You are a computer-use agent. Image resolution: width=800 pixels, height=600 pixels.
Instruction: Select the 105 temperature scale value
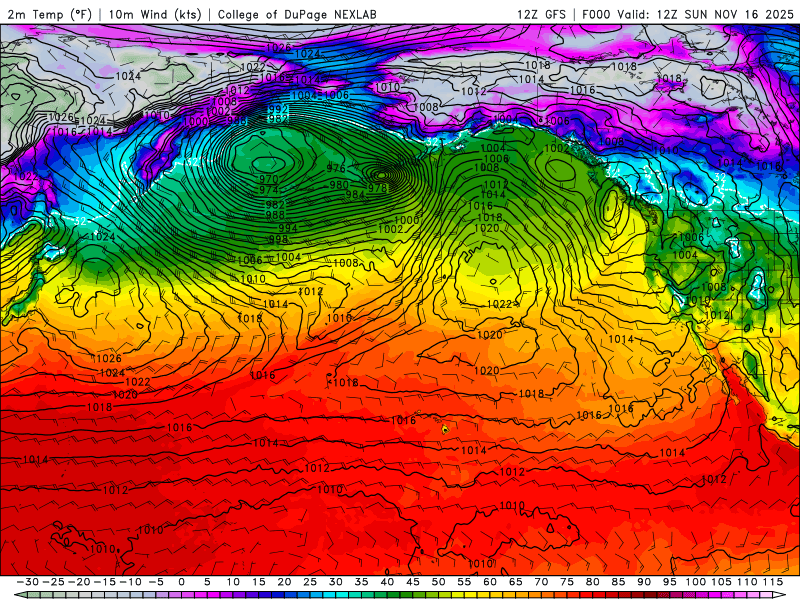(x=721, y=582)
